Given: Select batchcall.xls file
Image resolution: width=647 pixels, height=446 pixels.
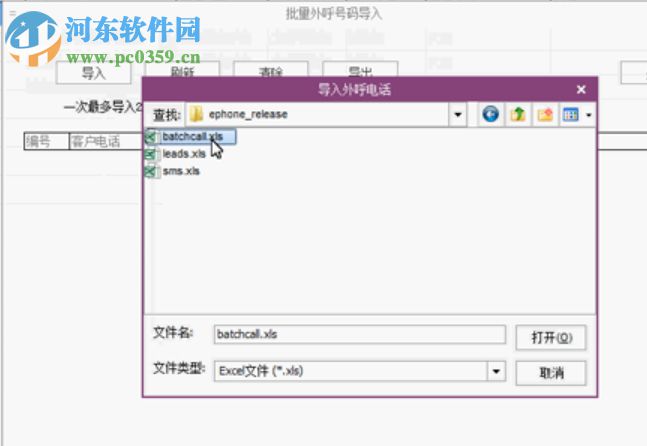Looking at the screenshot, I should pyautogui.click(x=193, y=136).
